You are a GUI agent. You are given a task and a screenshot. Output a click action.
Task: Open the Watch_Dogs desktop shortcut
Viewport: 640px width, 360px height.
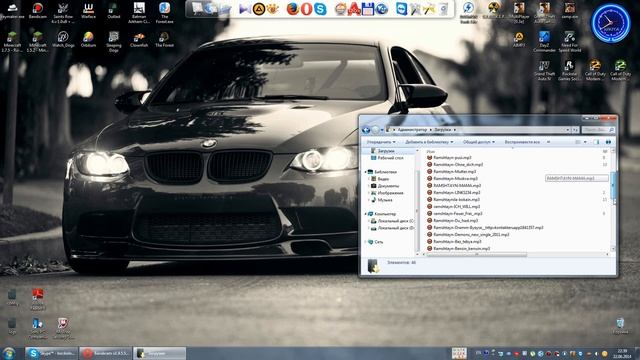click(x=63, y=40)
